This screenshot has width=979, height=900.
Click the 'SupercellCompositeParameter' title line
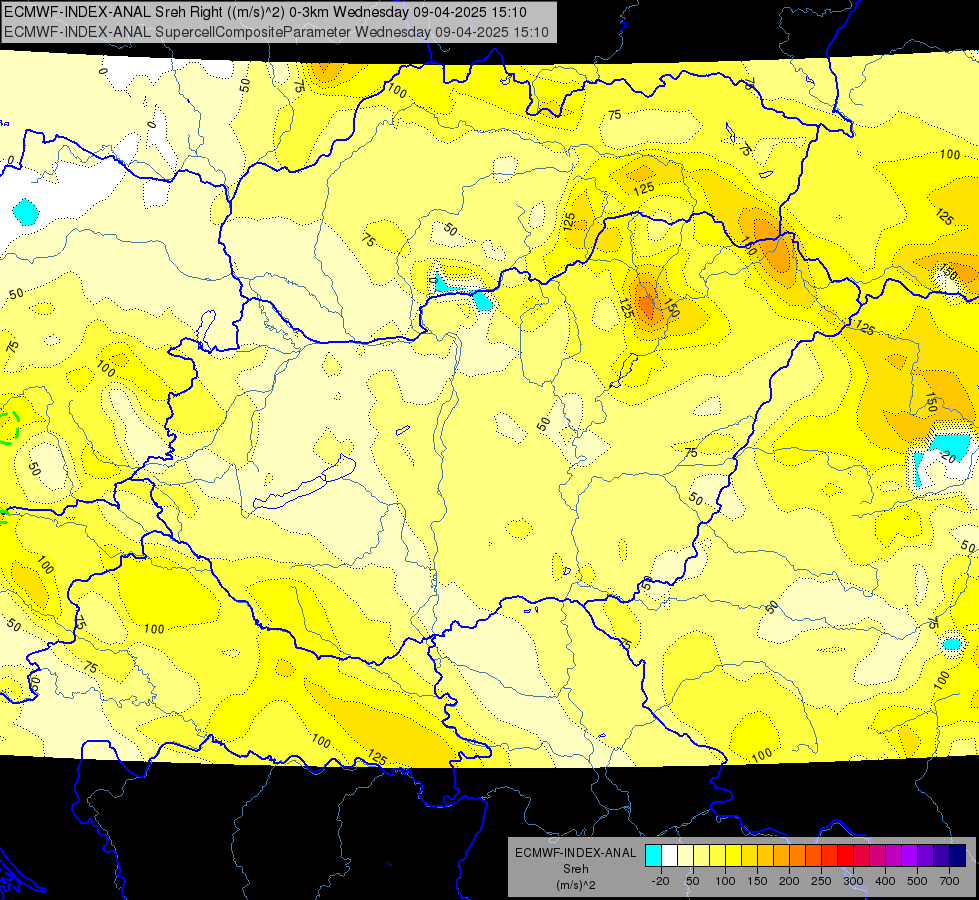(276, 32)
